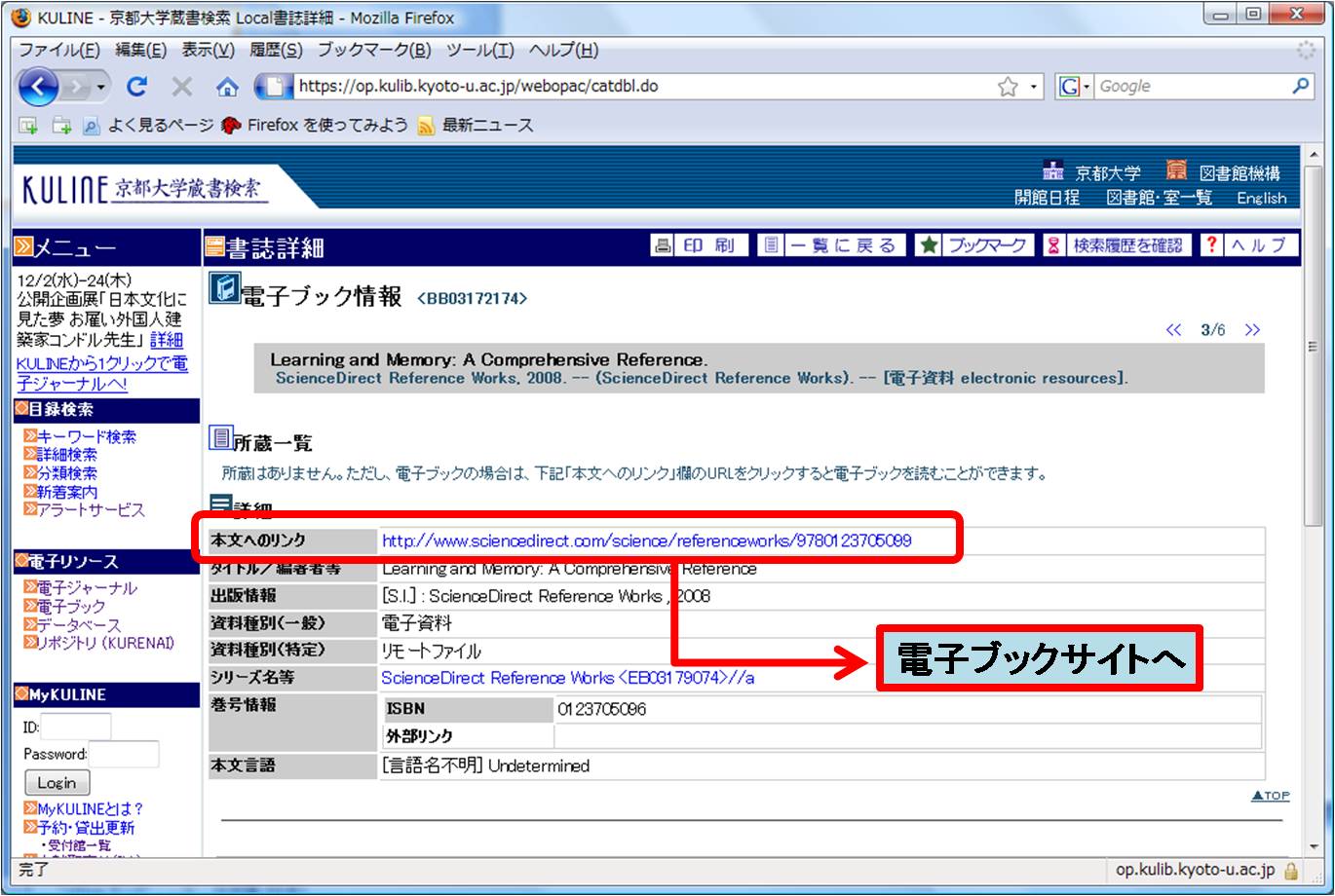Click the KULINE 京都大学蔵書検索 logo
The height and width of the screenshot is (896, 1335).
tap(144, 187)
